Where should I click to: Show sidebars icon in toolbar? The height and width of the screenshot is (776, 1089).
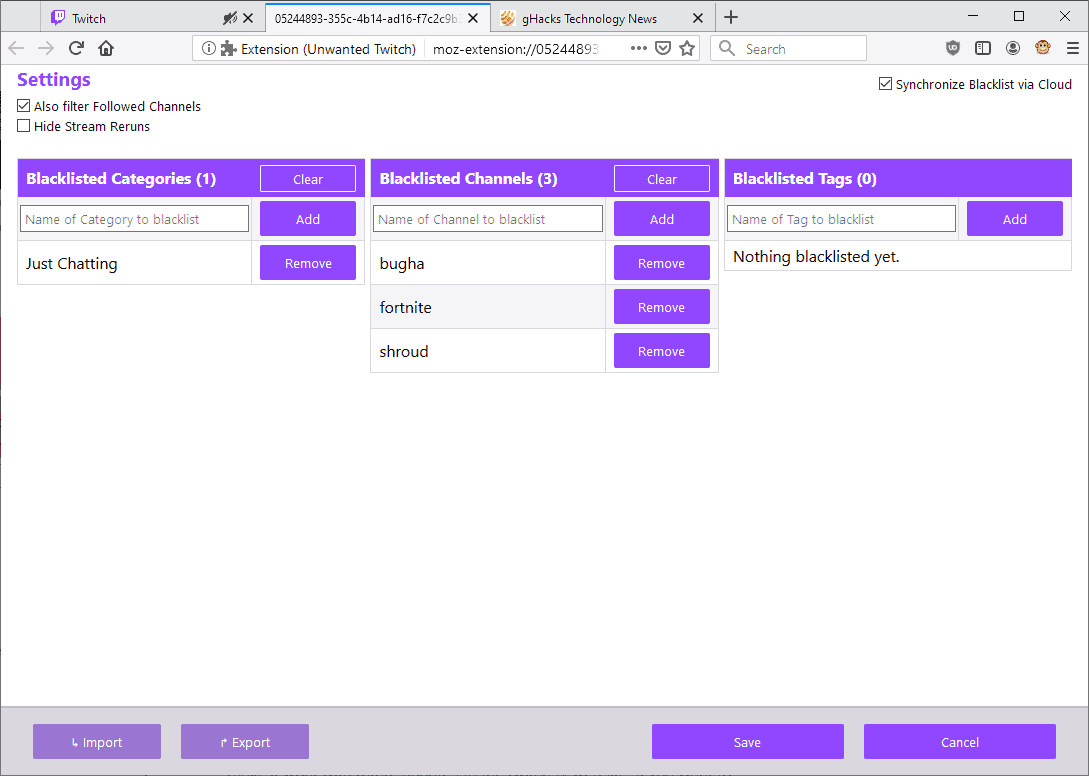983,48
